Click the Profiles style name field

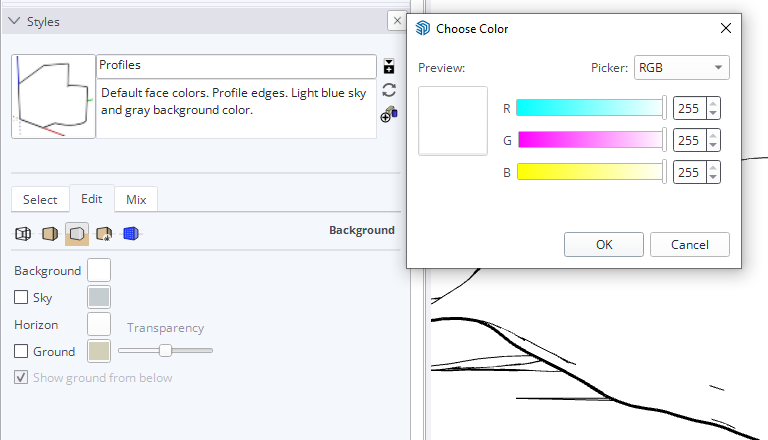click(236, 66)
